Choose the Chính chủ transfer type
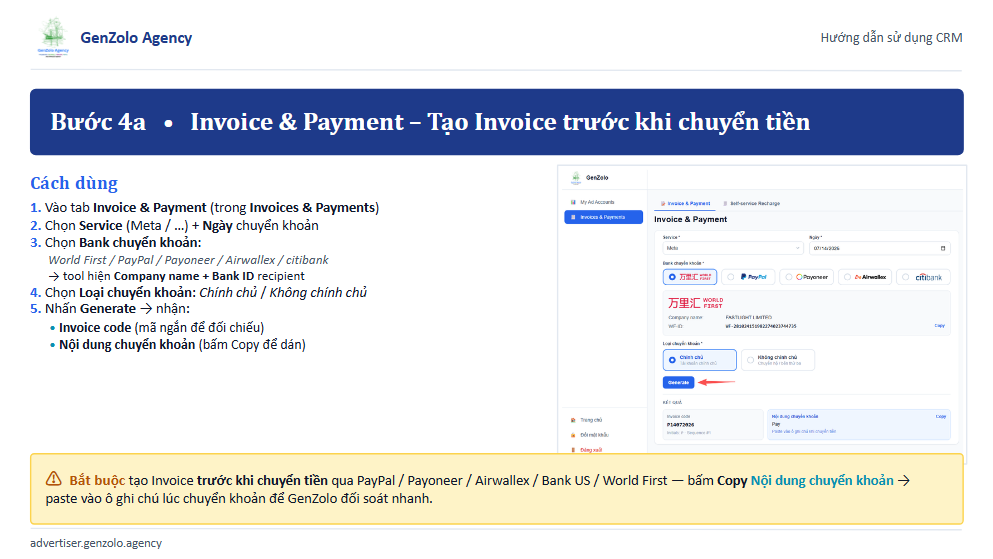The width and height of the screenshot is (993, 559). [700, 360]
